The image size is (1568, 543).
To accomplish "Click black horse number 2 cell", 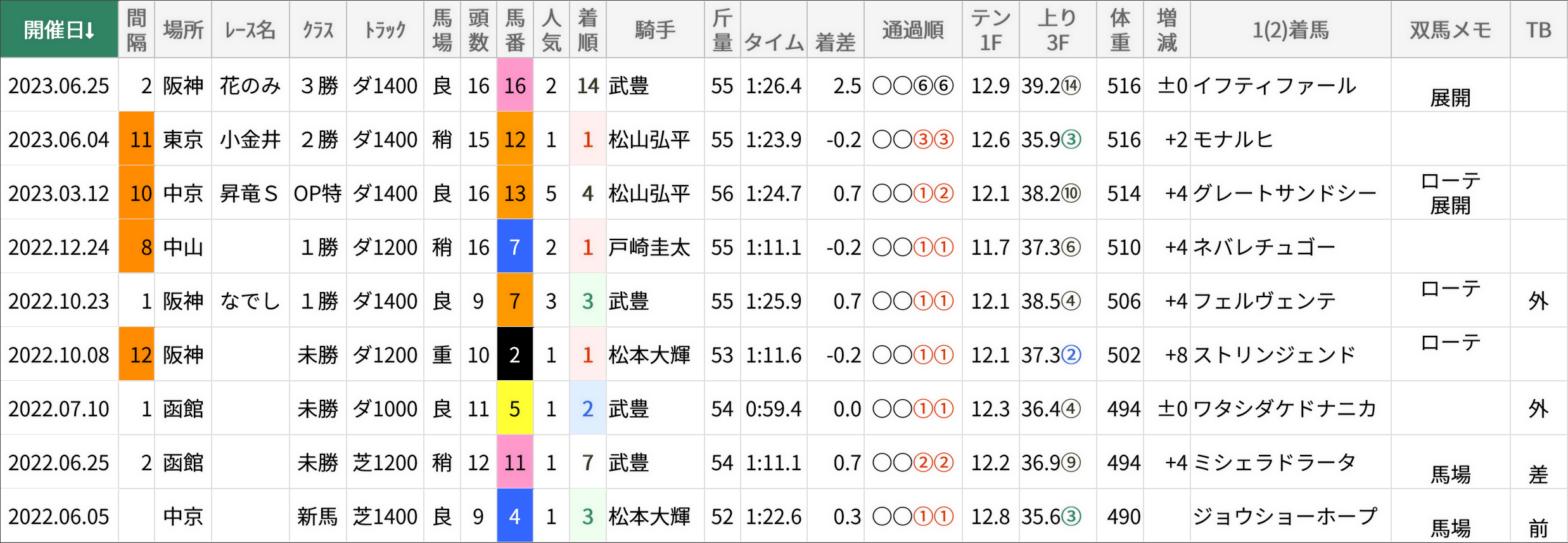I will coord(515,354).
